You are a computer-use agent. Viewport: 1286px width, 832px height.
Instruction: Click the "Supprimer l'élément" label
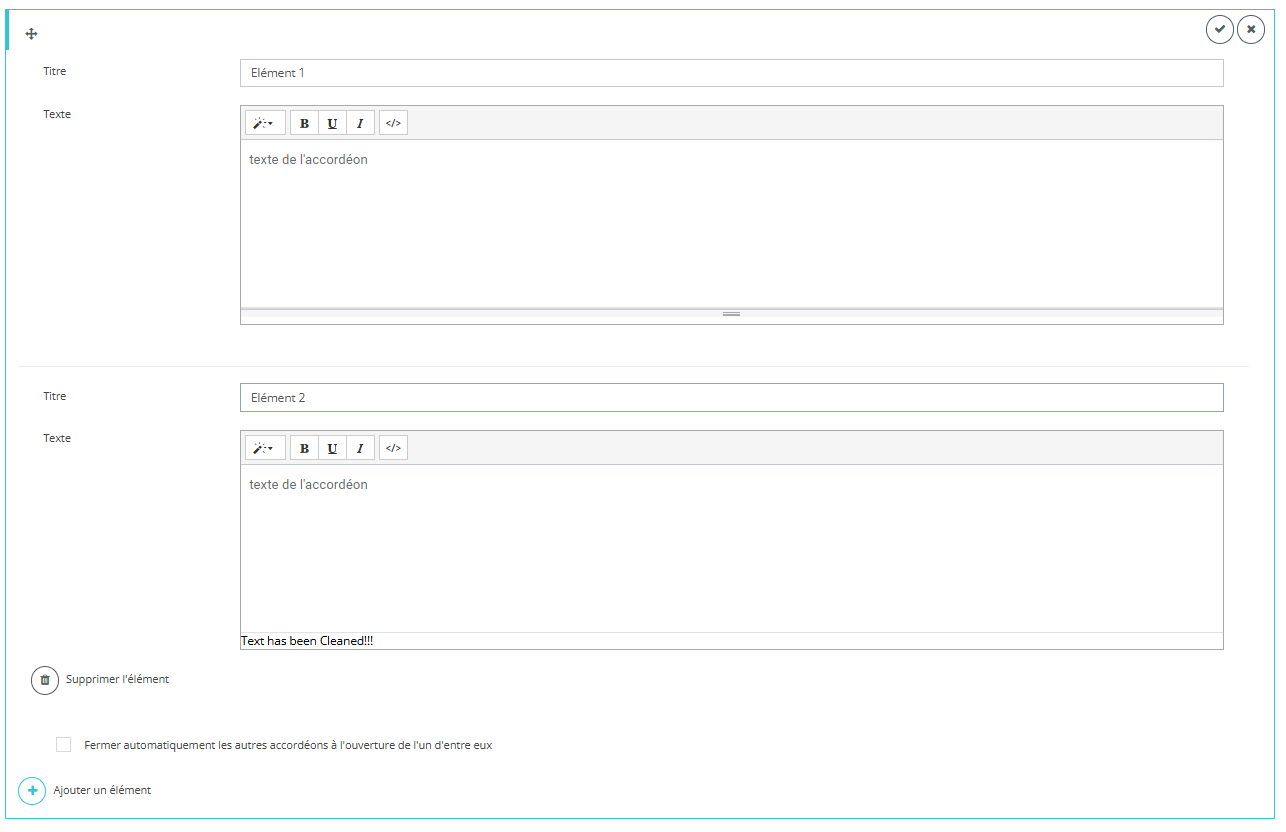(x=117, y=679)
